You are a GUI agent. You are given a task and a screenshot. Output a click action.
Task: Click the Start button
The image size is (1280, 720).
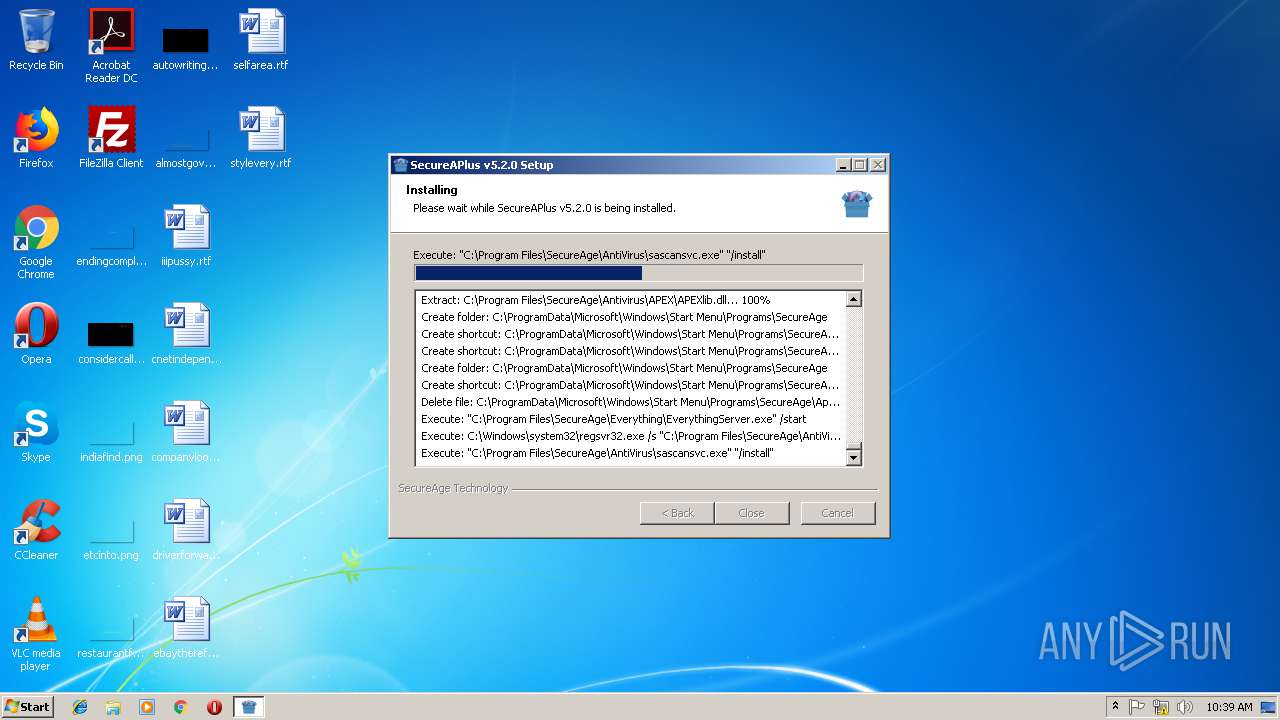pyautogui.click(x=28, y=707)
